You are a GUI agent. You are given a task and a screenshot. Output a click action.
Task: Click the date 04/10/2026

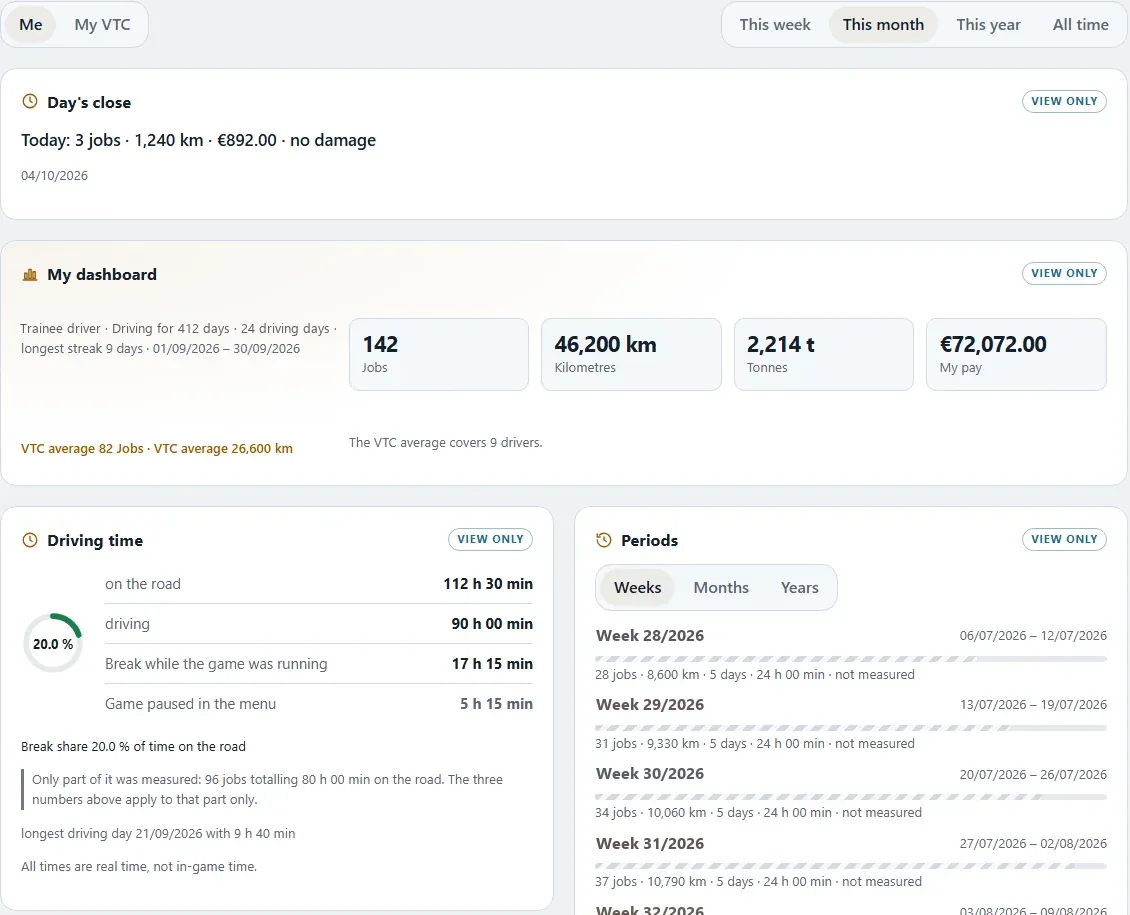54,176
